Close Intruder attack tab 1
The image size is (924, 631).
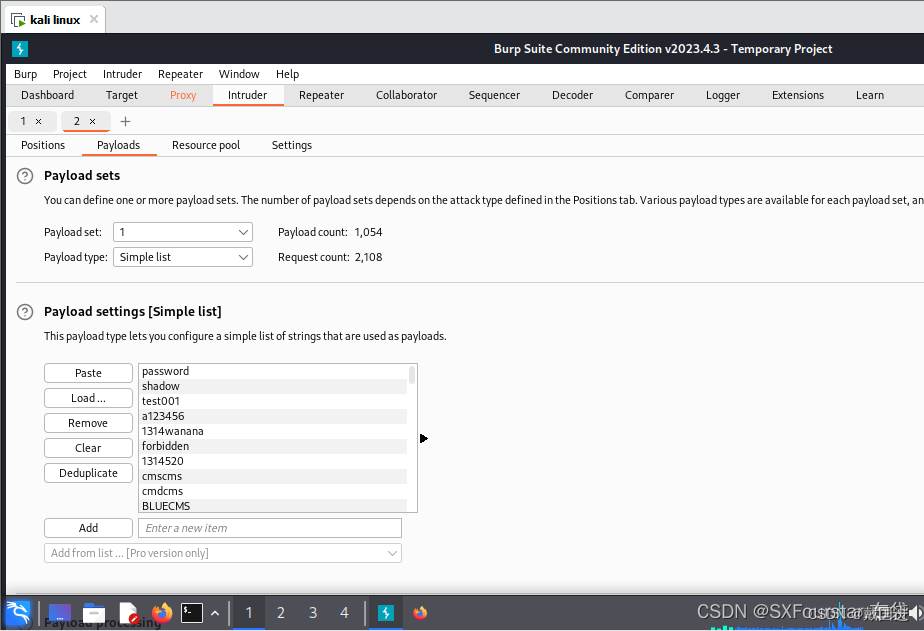coord(38,121)
